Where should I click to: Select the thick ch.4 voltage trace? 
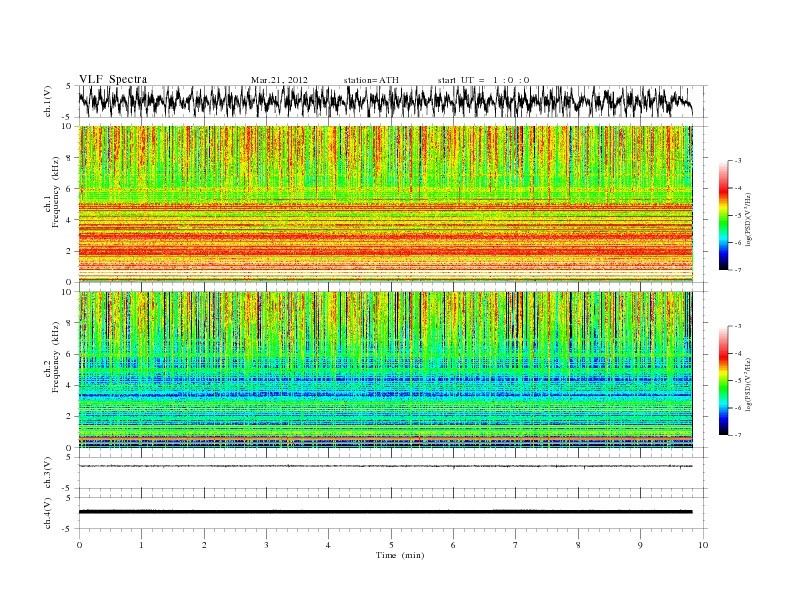coord(385,512)
